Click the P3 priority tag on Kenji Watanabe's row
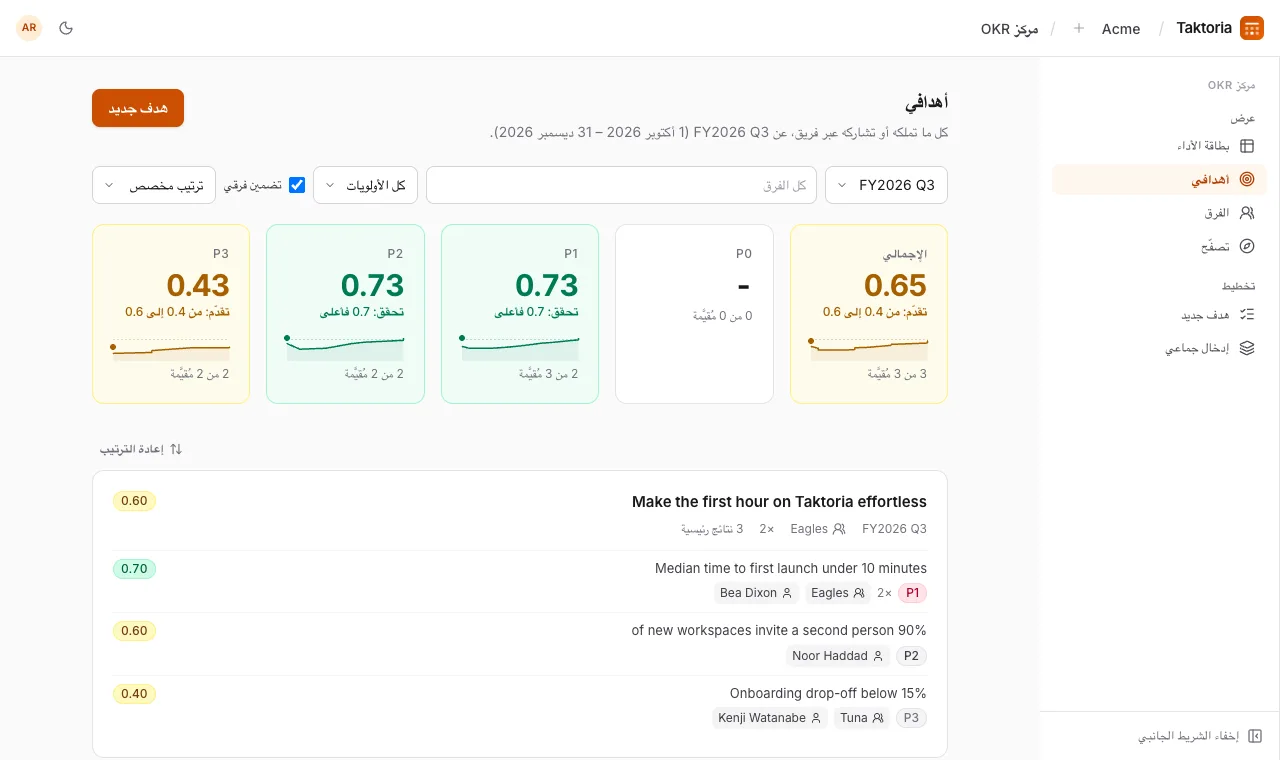This screenshot has height=760, width=1280. pos(911,718)
